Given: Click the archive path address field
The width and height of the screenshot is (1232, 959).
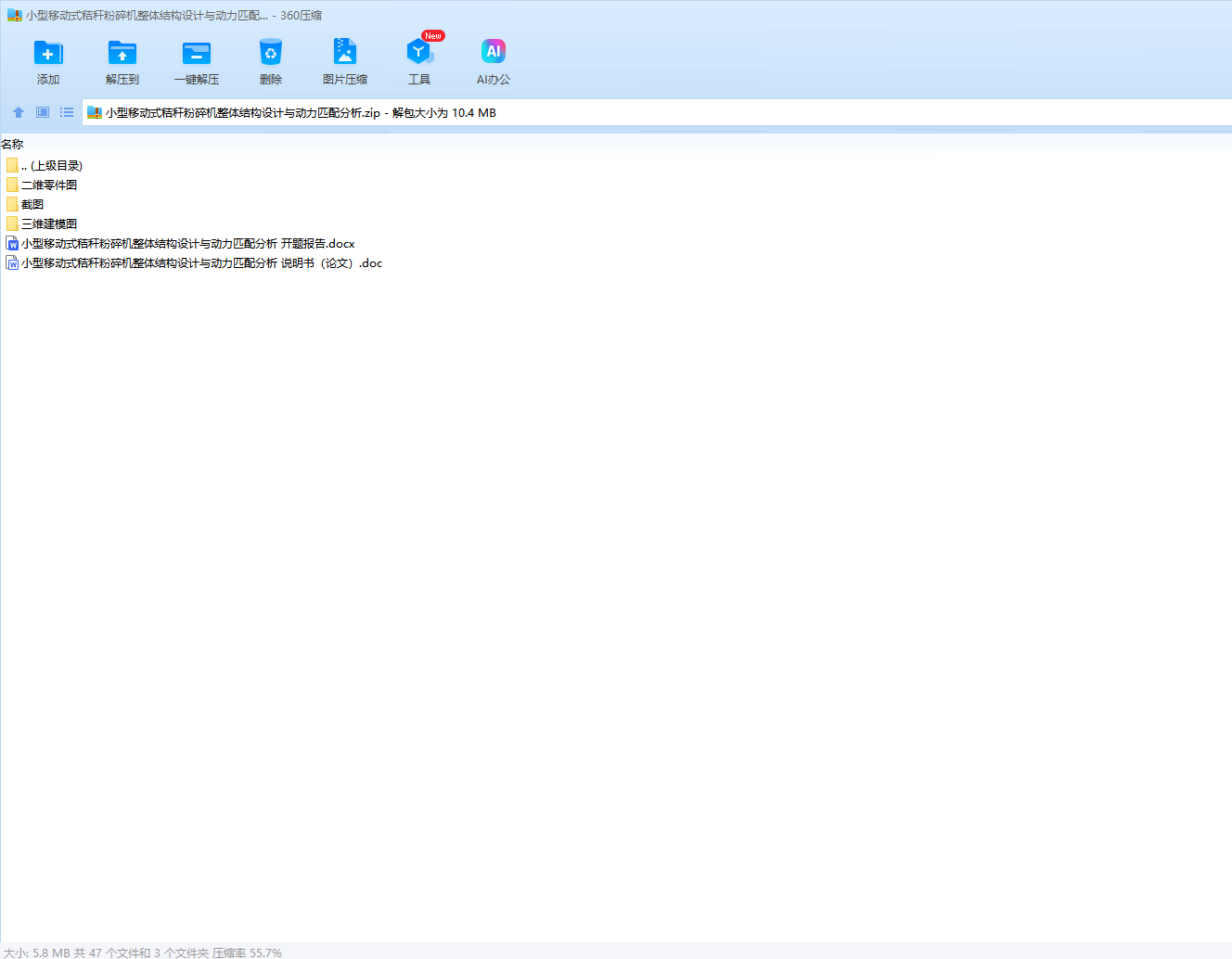Looking at the screenshot, I should [x=657, y=112].
